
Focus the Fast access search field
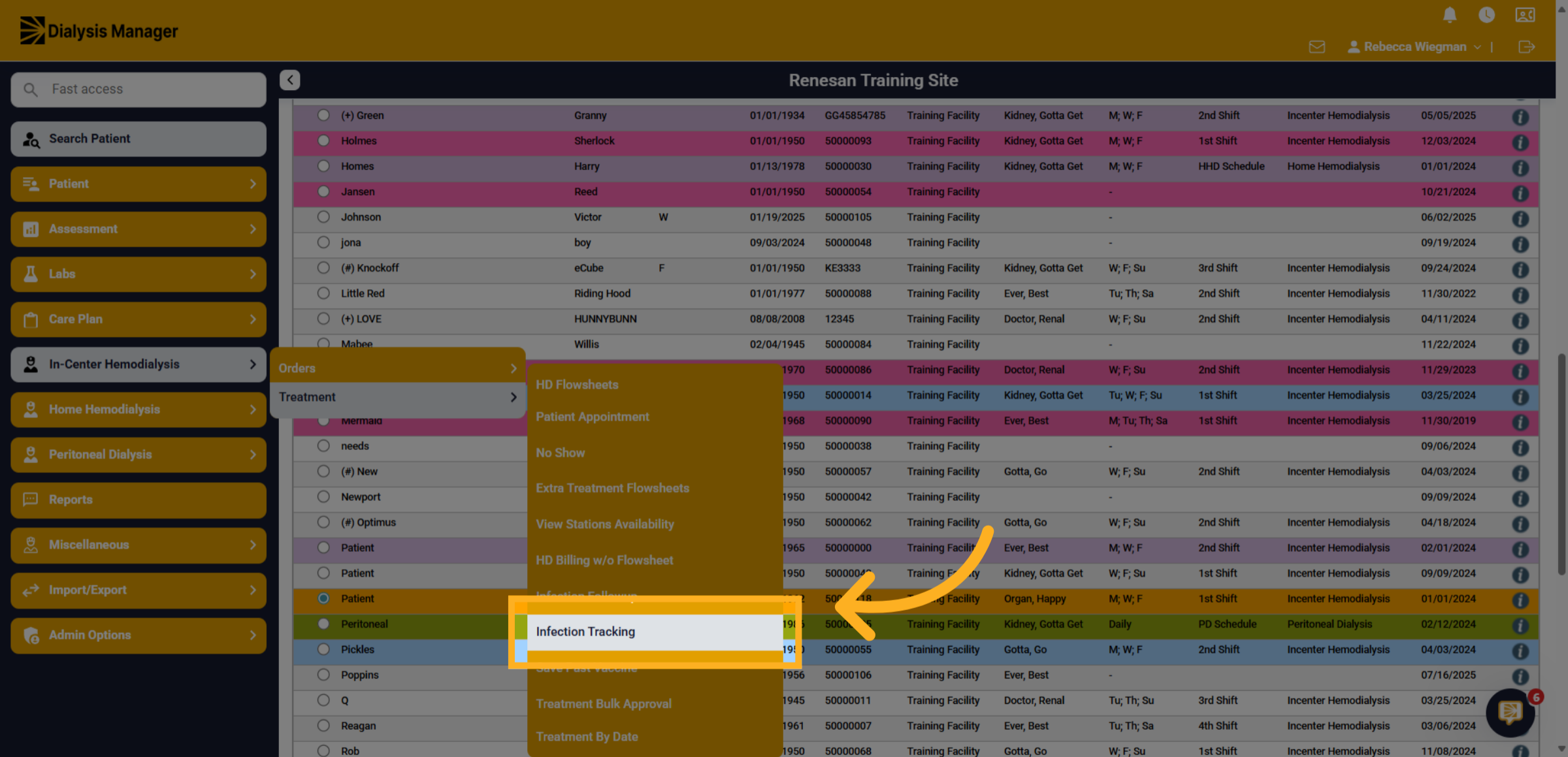(x=139, y=89)
